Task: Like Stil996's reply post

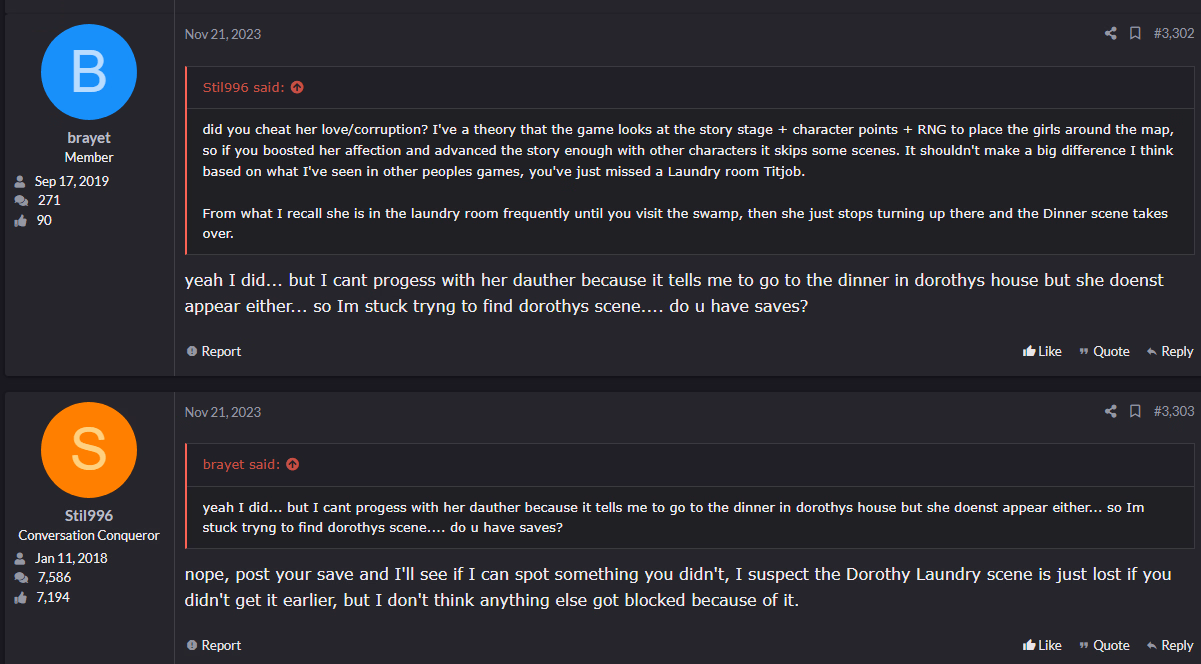Action: click(1042, 645)
